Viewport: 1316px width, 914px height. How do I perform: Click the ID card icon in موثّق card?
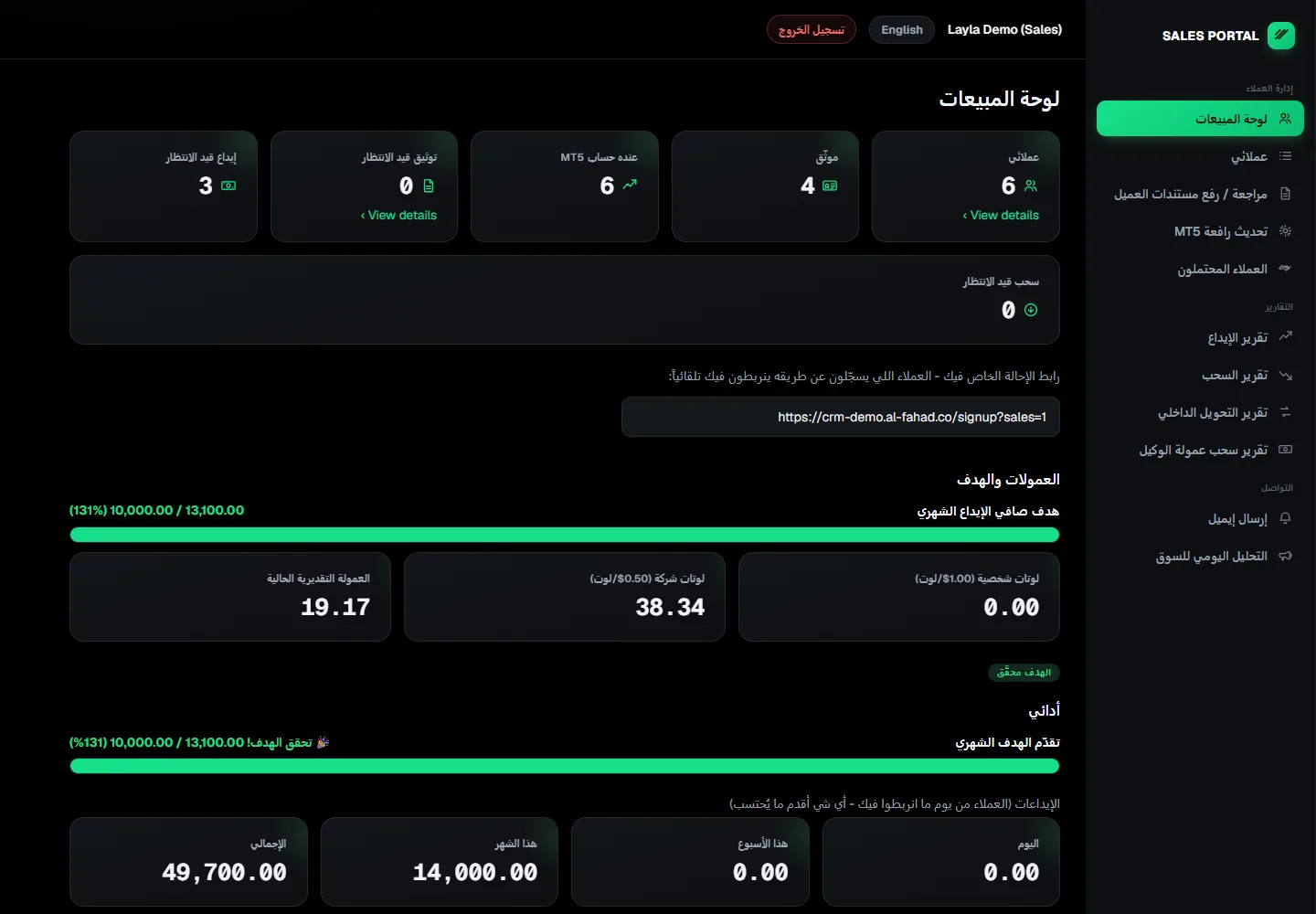point(830,186)
